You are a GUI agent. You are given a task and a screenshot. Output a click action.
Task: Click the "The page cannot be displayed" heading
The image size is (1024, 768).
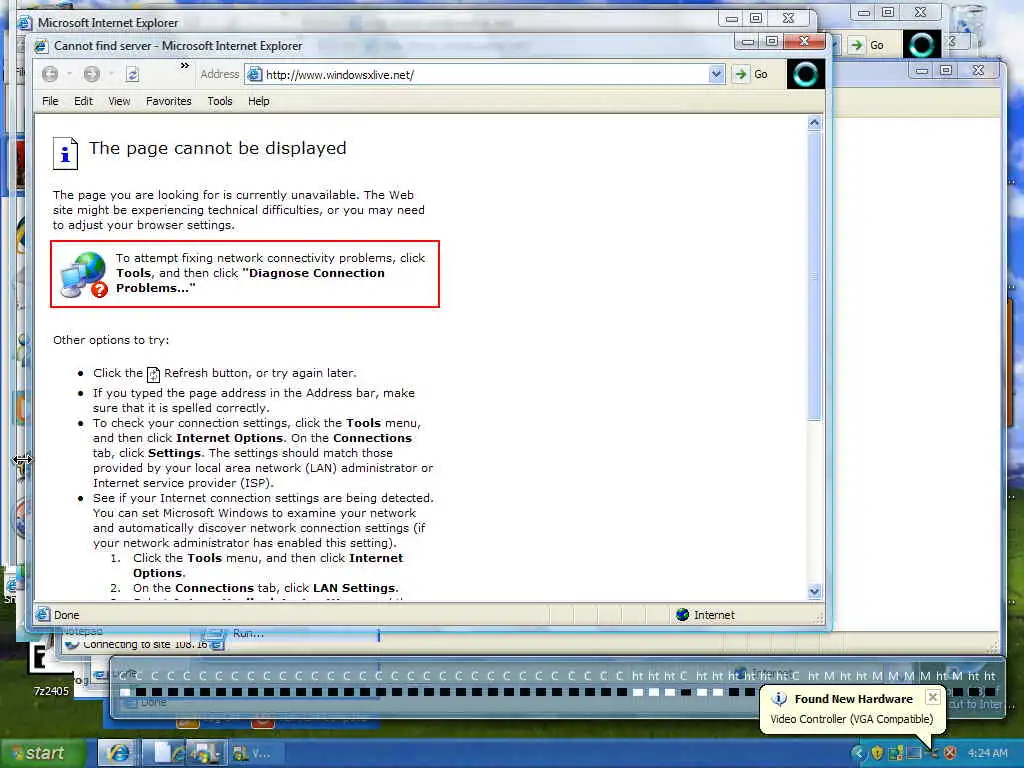pyautogui.click(x=217, y=148)
